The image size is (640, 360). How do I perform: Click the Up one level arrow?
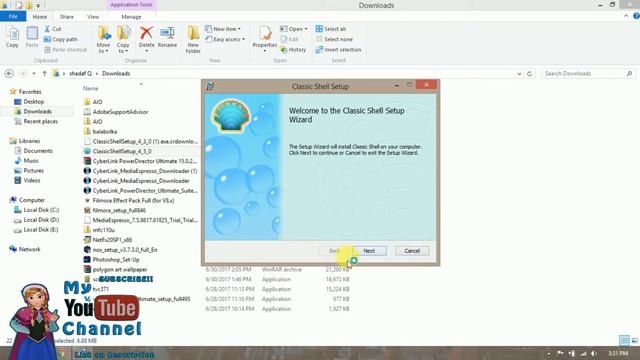[44, 73]
